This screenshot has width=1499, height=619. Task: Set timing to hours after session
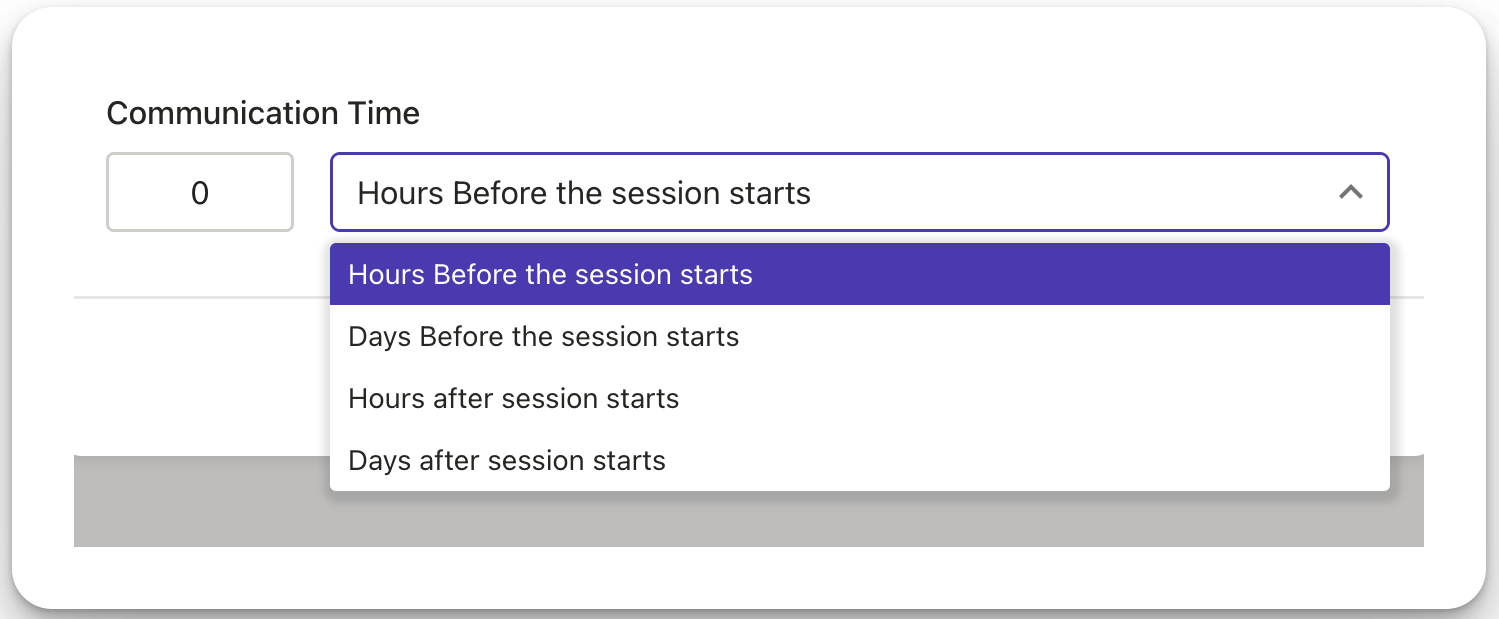(860, 398)
